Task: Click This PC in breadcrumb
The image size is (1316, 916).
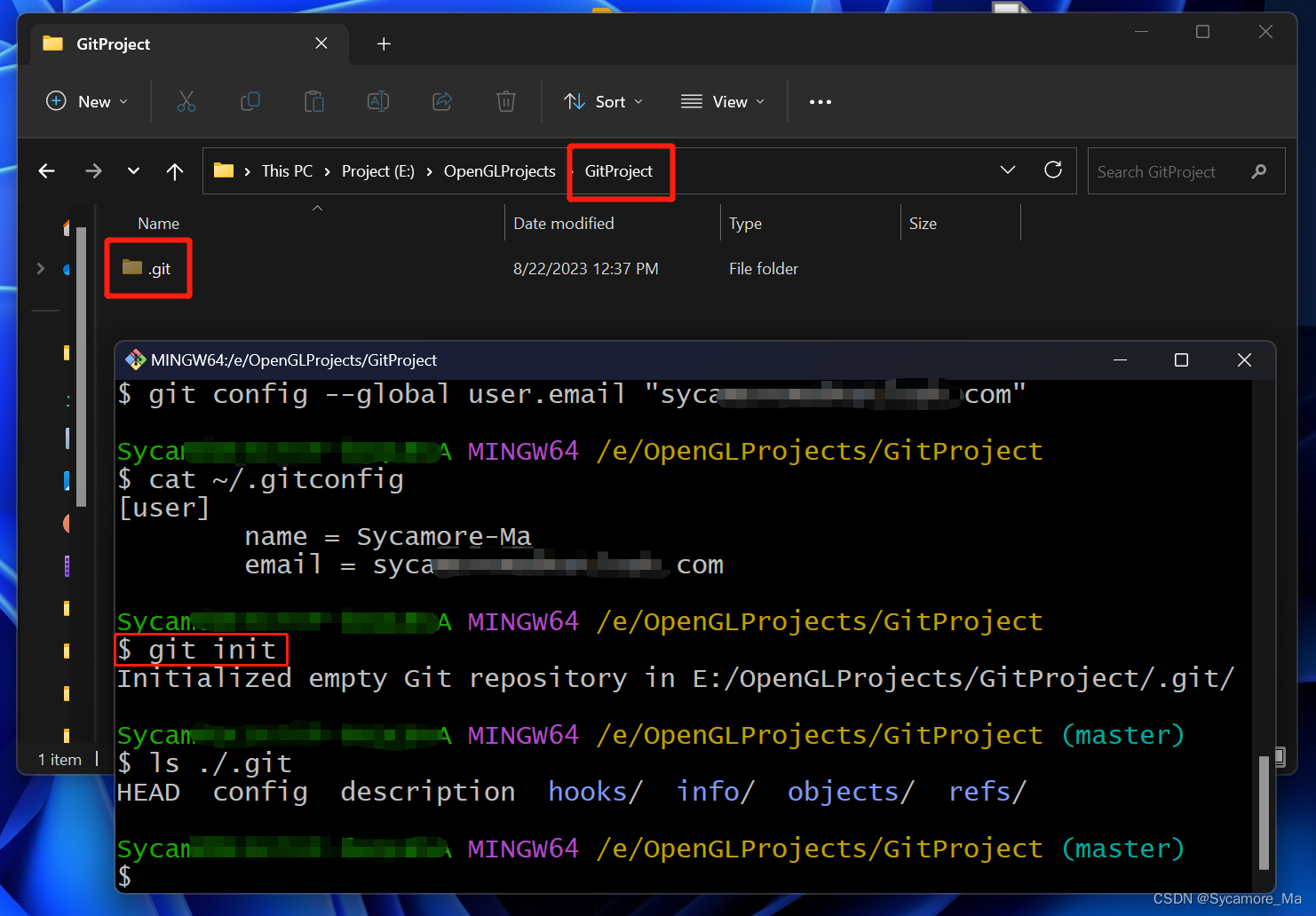Action: (287, 171)
